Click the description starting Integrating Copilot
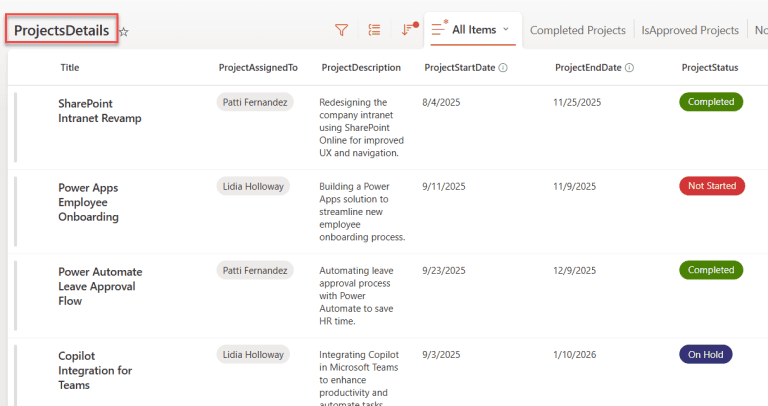Viewport: 768px width, 406px height. click(x=359, y=379)
